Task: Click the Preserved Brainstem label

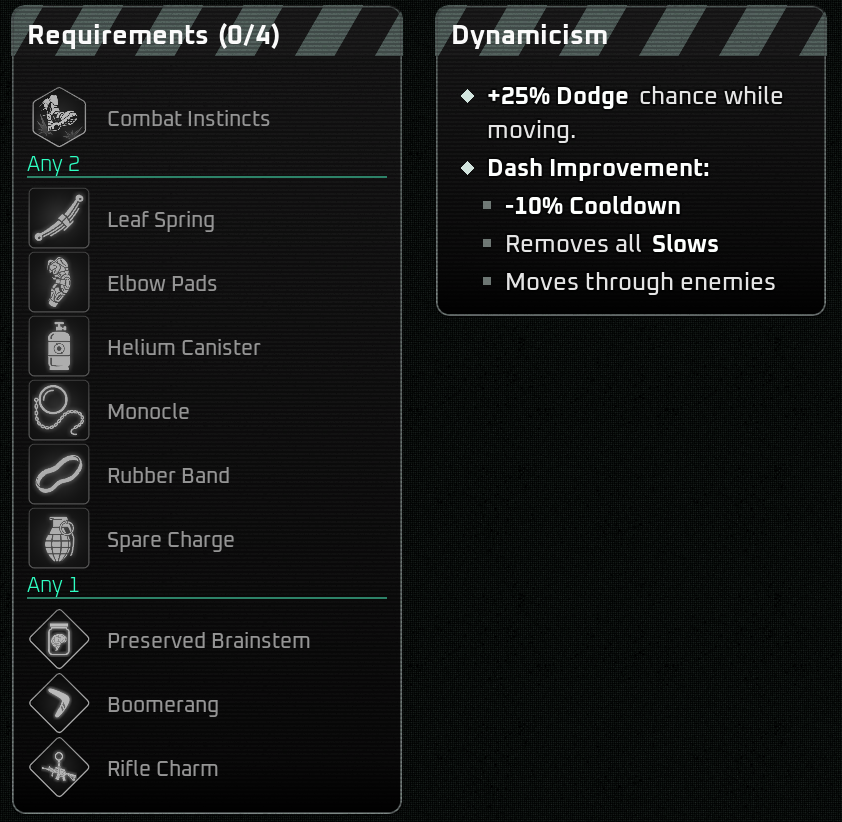Action: tap(209, 641)
